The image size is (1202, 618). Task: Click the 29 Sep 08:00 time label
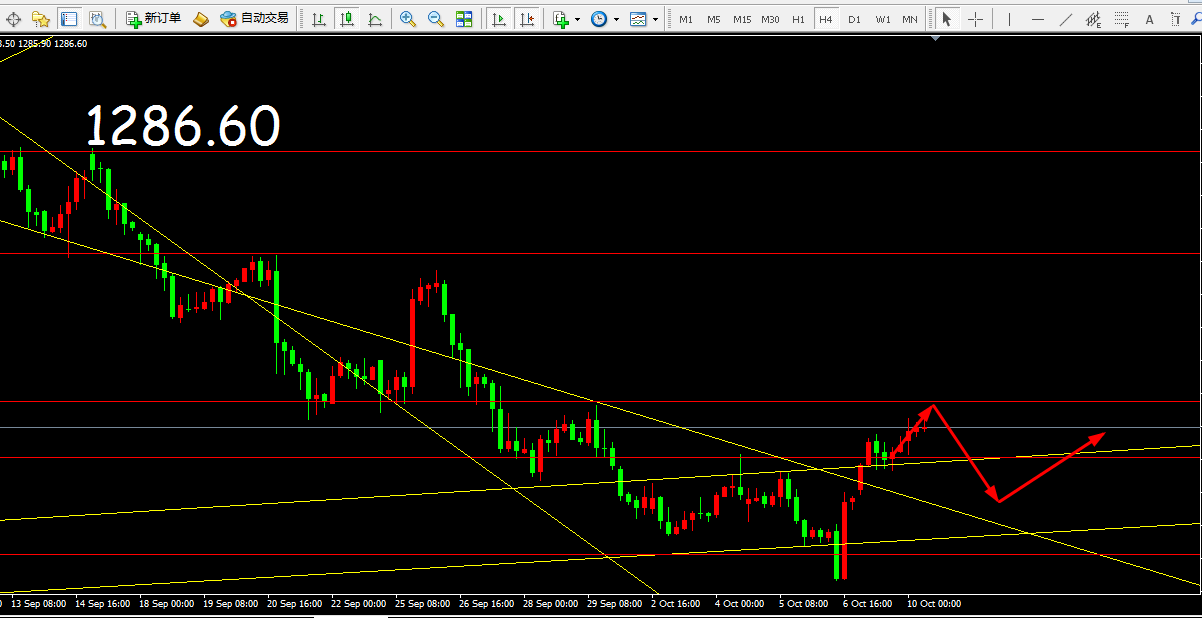[x=615, y=604]
